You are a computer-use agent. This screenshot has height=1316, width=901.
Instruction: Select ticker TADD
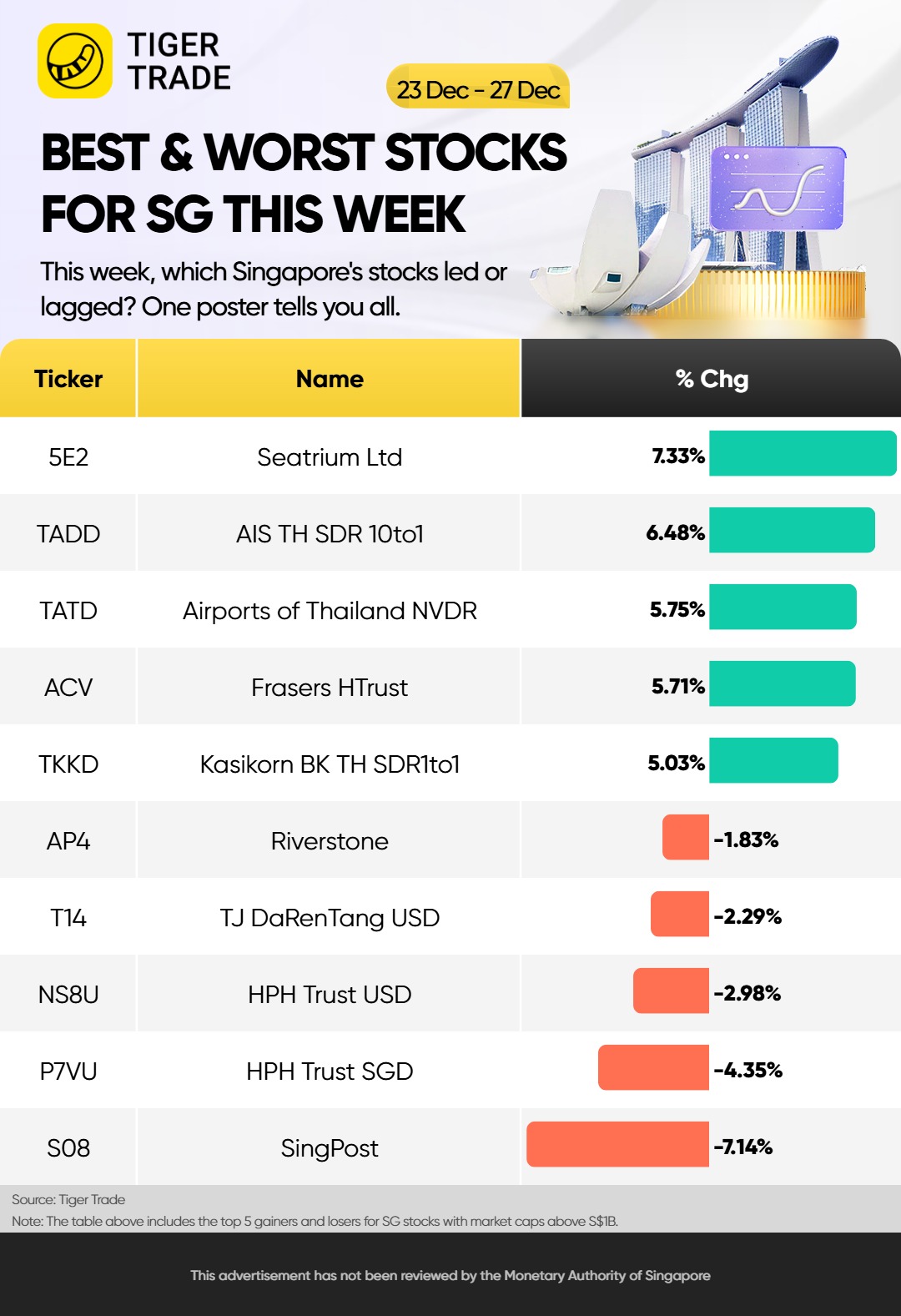pos(68,534)
